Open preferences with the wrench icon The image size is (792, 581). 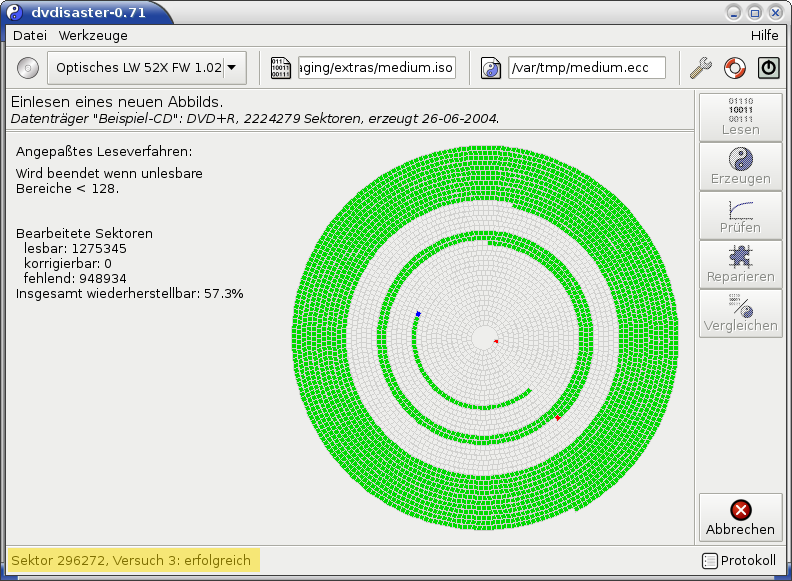[x=701, y=68]
